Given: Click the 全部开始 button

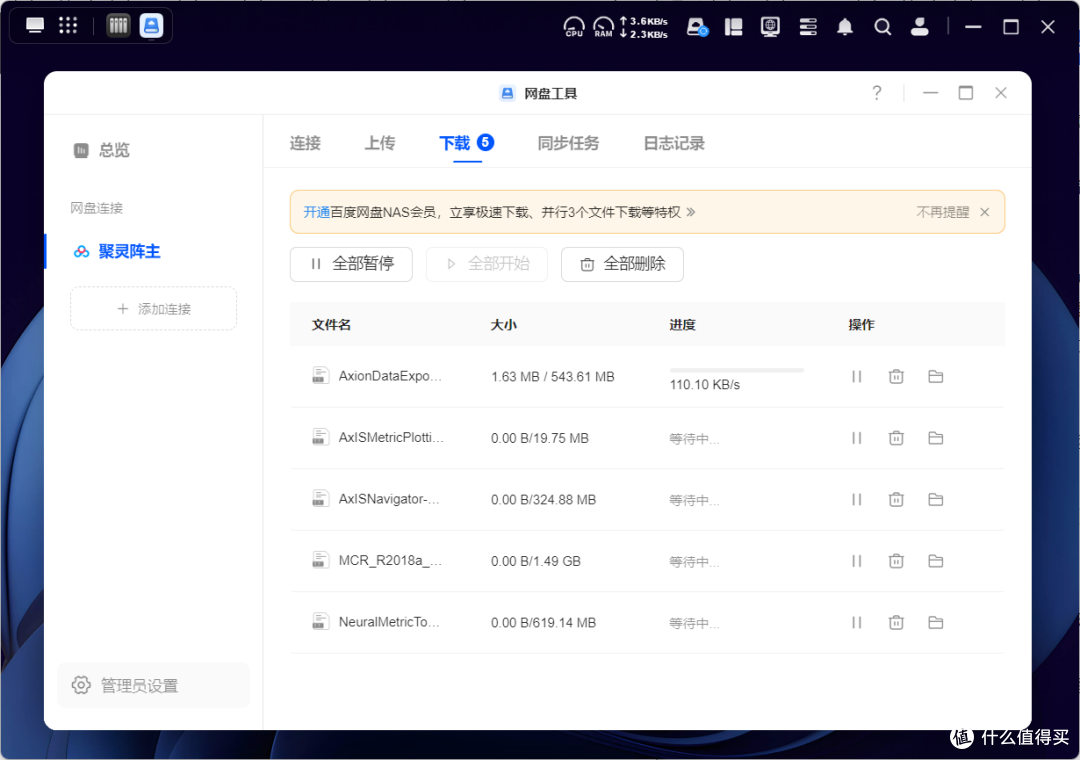Looking at the screenshot, I should click(487, 264).
